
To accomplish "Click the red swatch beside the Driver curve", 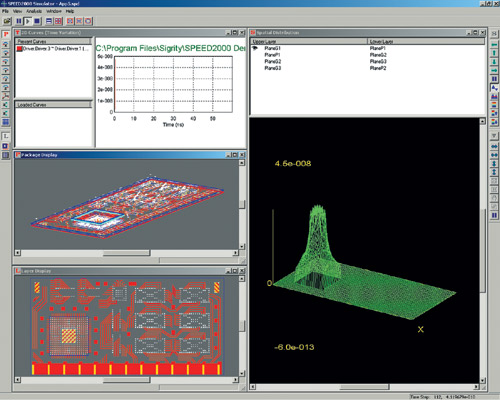I will click(x=19, y=49).
